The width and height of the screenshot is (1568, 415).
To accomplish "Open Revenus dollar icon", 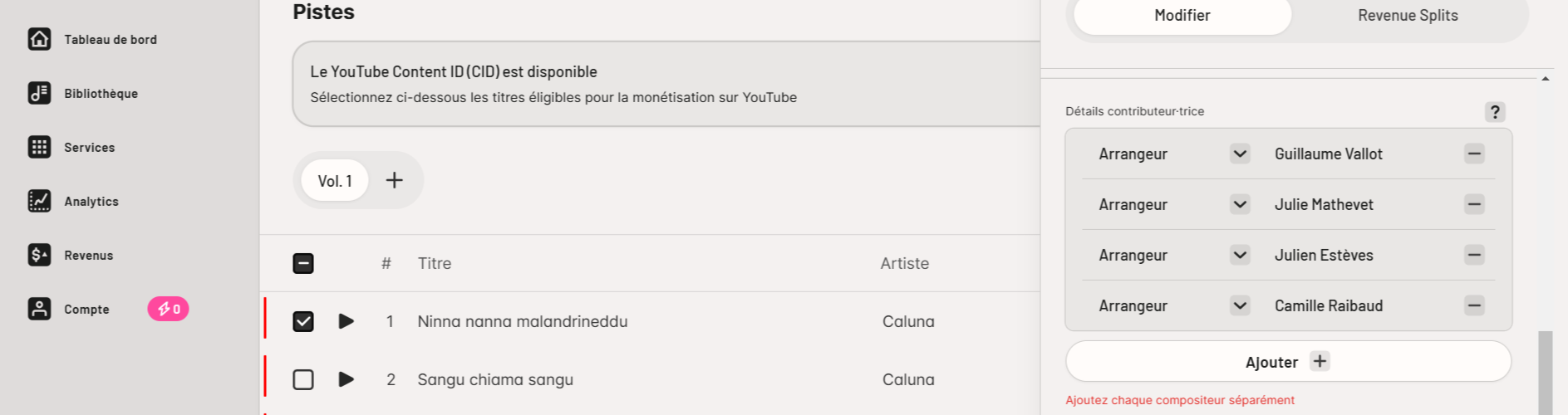I will (39, 255).
